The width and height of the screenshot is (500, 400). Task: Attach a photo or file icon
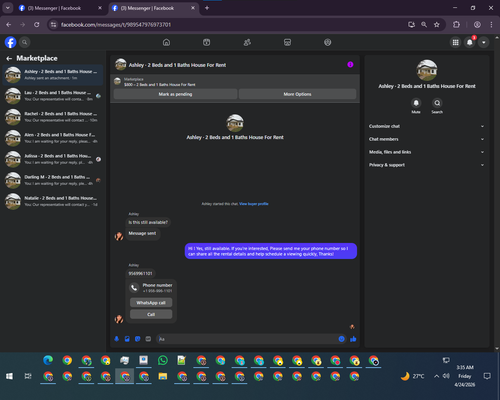click(127, 339)
